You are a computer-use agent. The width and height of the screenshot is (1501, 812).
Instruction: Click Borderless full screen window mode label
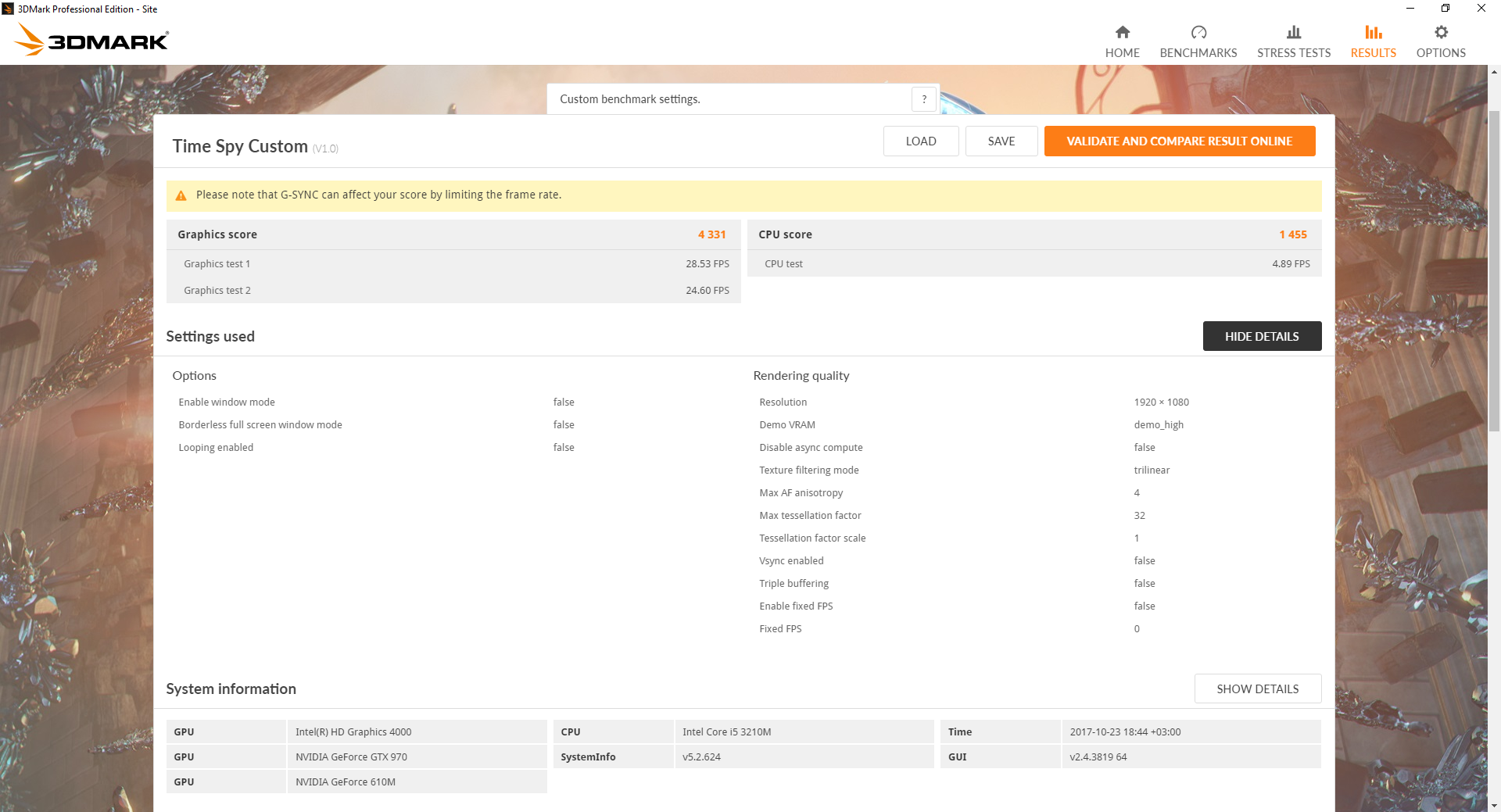[260, 425]
